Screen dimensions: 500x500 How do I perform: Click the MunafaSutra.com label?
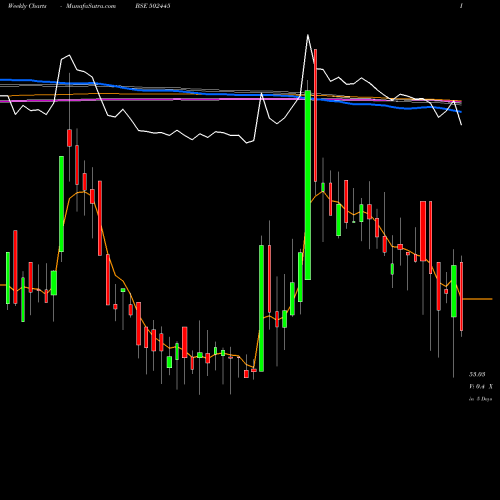pos(91,6)
